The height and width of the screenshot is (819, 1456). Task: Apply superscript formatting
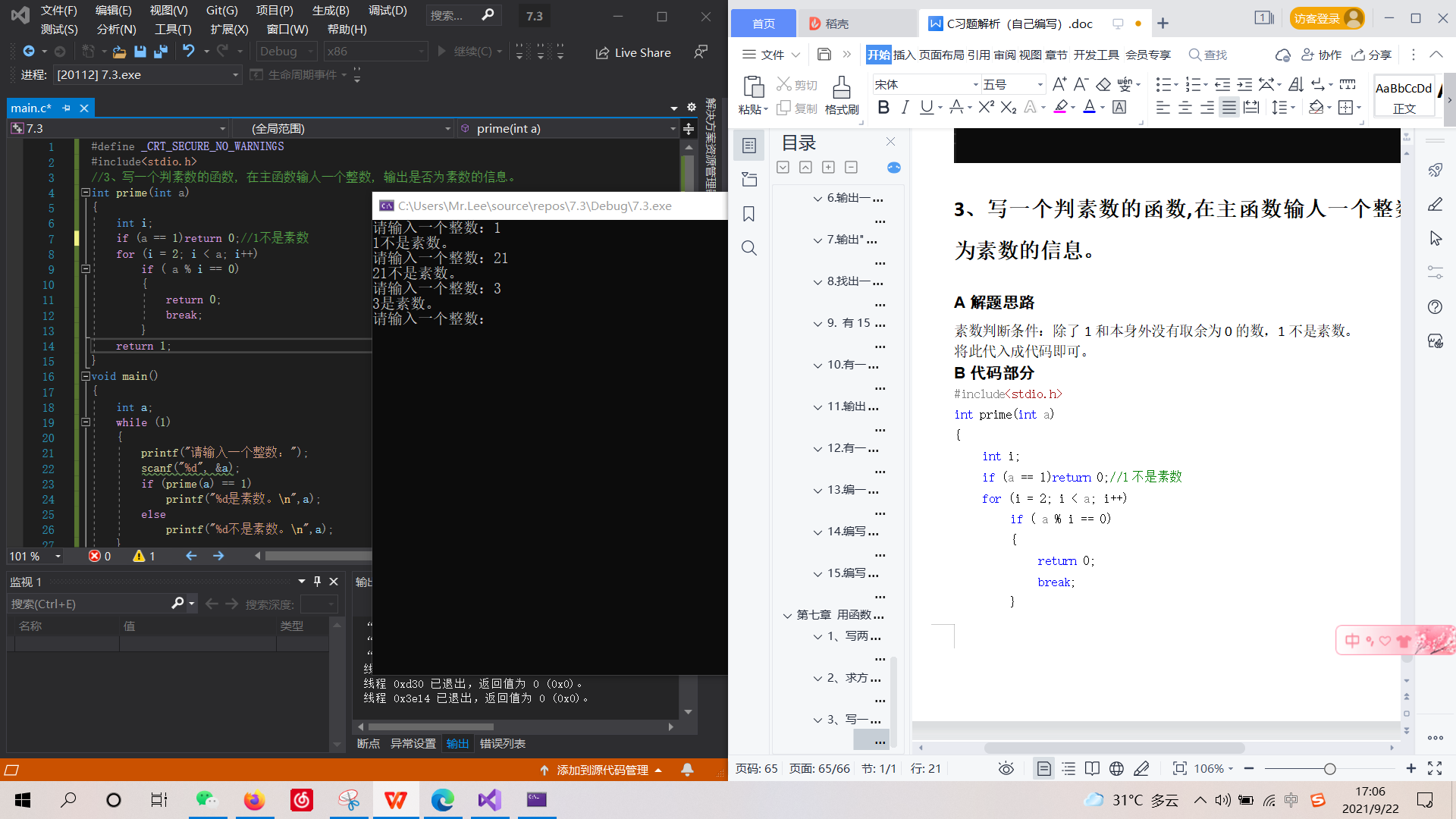tap(985, 108)
